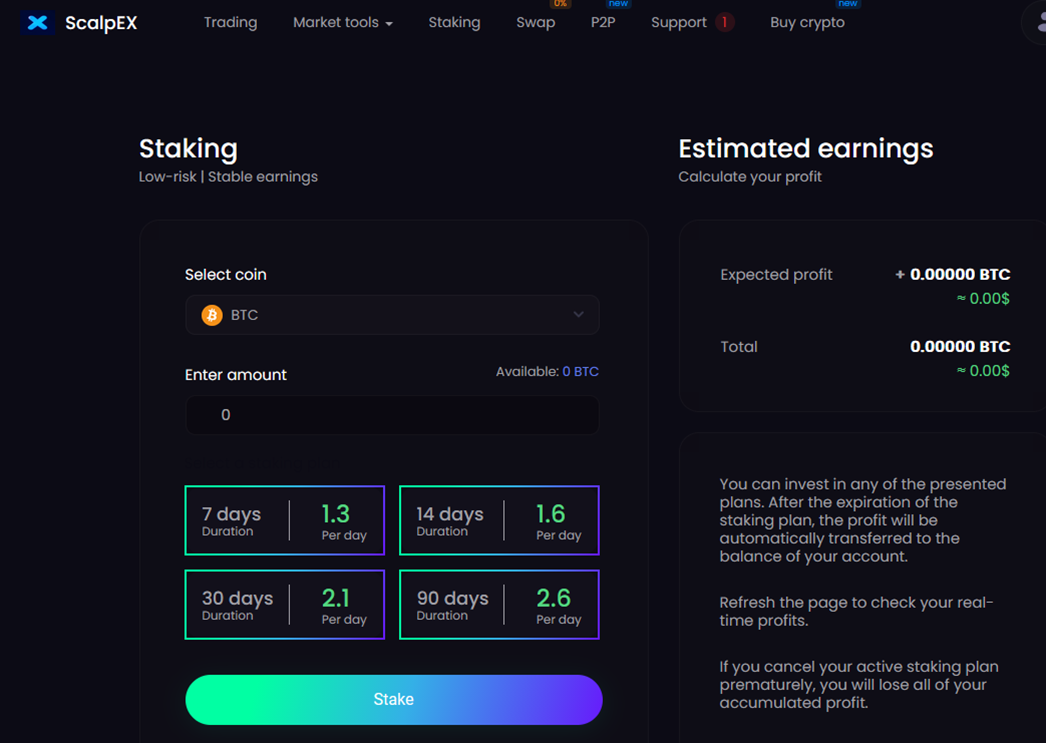The height and width of the screenshot is (743, 1046).
Task: Click the ScalpEX X logo icon
Action: (37, 23)
